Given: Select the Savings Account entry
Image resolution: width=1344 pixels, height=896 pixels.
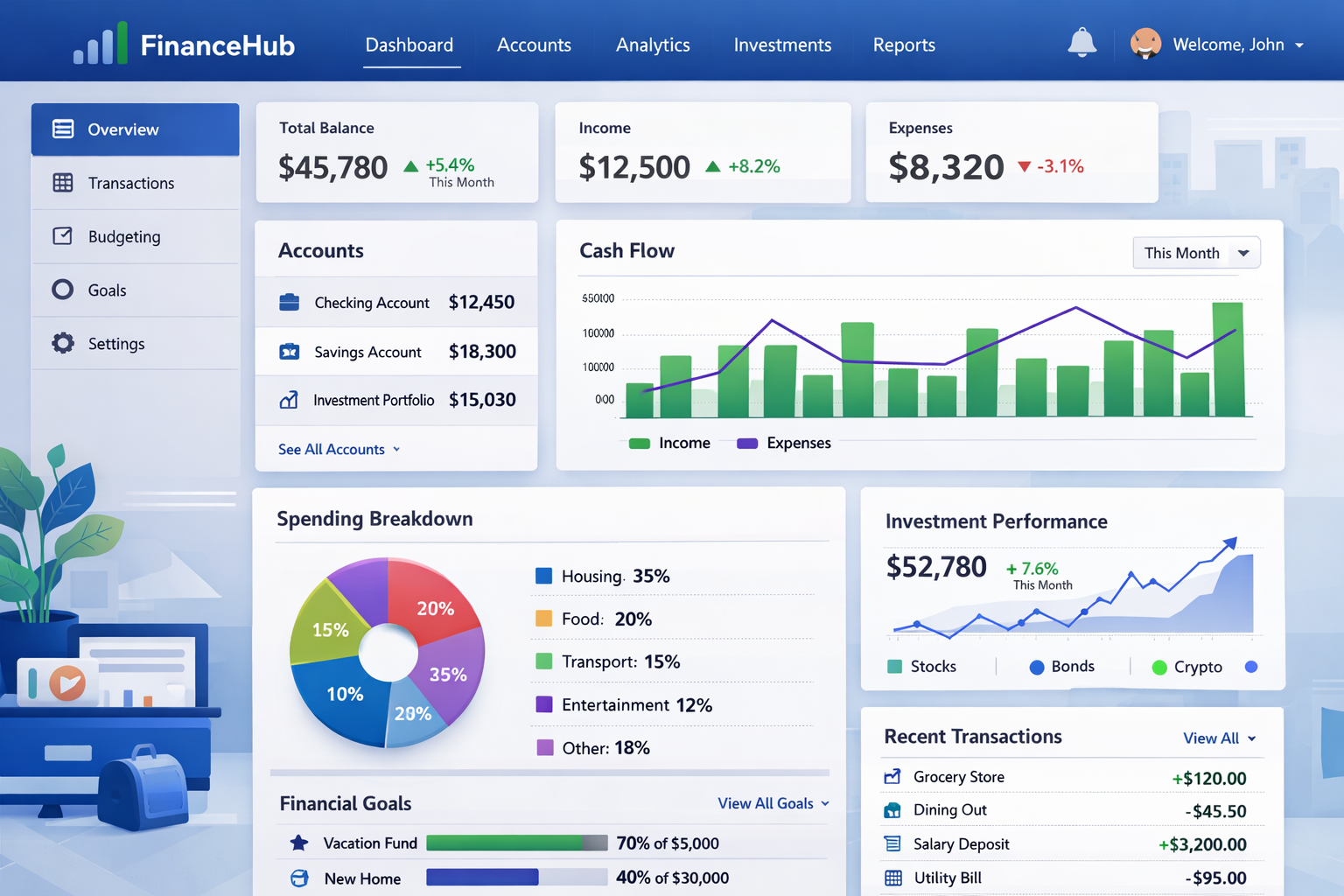Looking at the screenshot, I should tap(367, 351).
